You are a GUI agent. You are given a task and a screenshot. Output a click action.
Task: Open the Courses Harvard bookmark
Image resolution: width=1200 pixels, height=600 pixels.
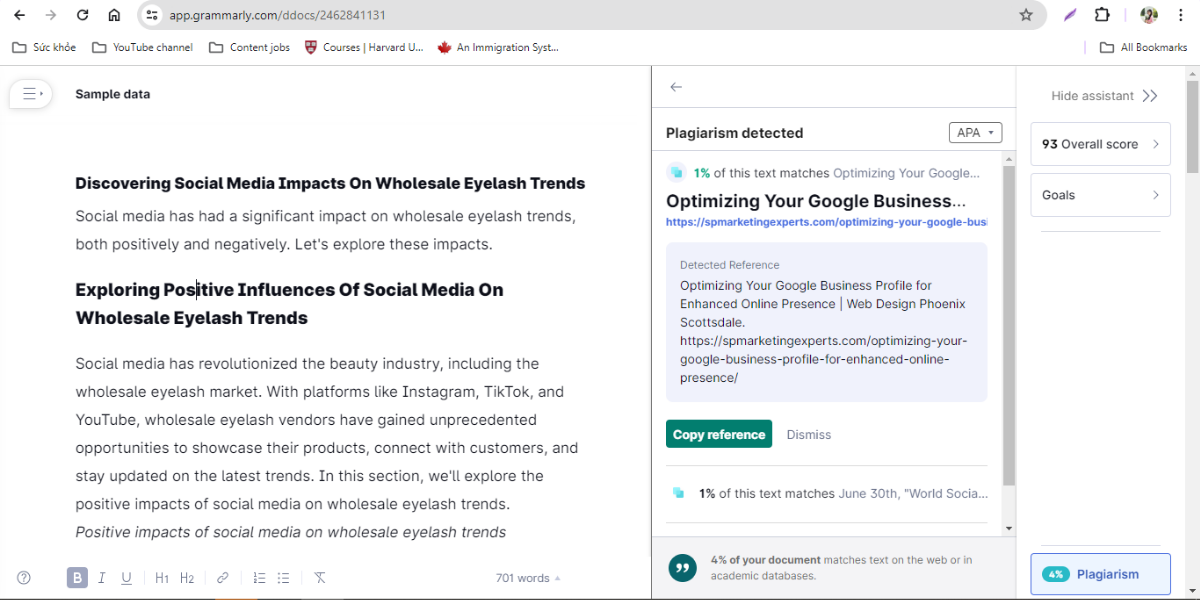tap(364, 47)
